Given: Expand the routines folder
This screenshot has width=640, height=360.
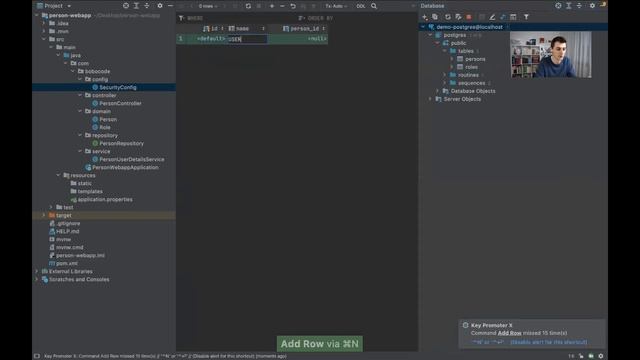Looking at the screenshot, I should [445, 75].
